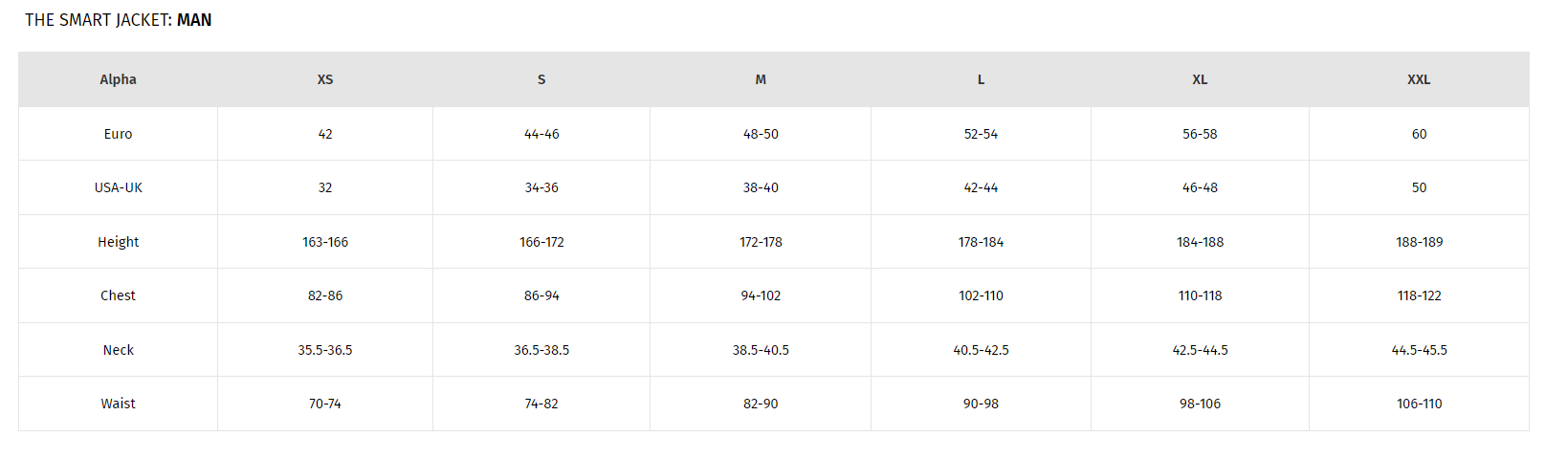Click waist measurement 74-82
Viewport: 1568px width, 459px height.
[541, 404]
